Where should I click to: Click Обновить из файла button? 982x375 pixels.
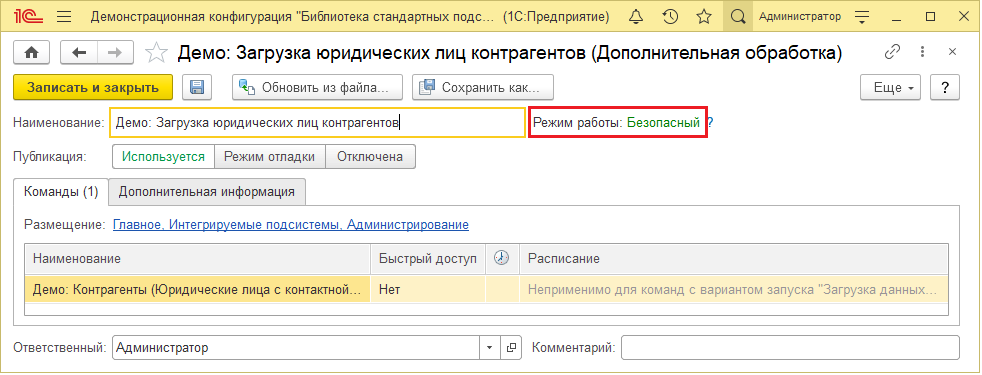318,88
